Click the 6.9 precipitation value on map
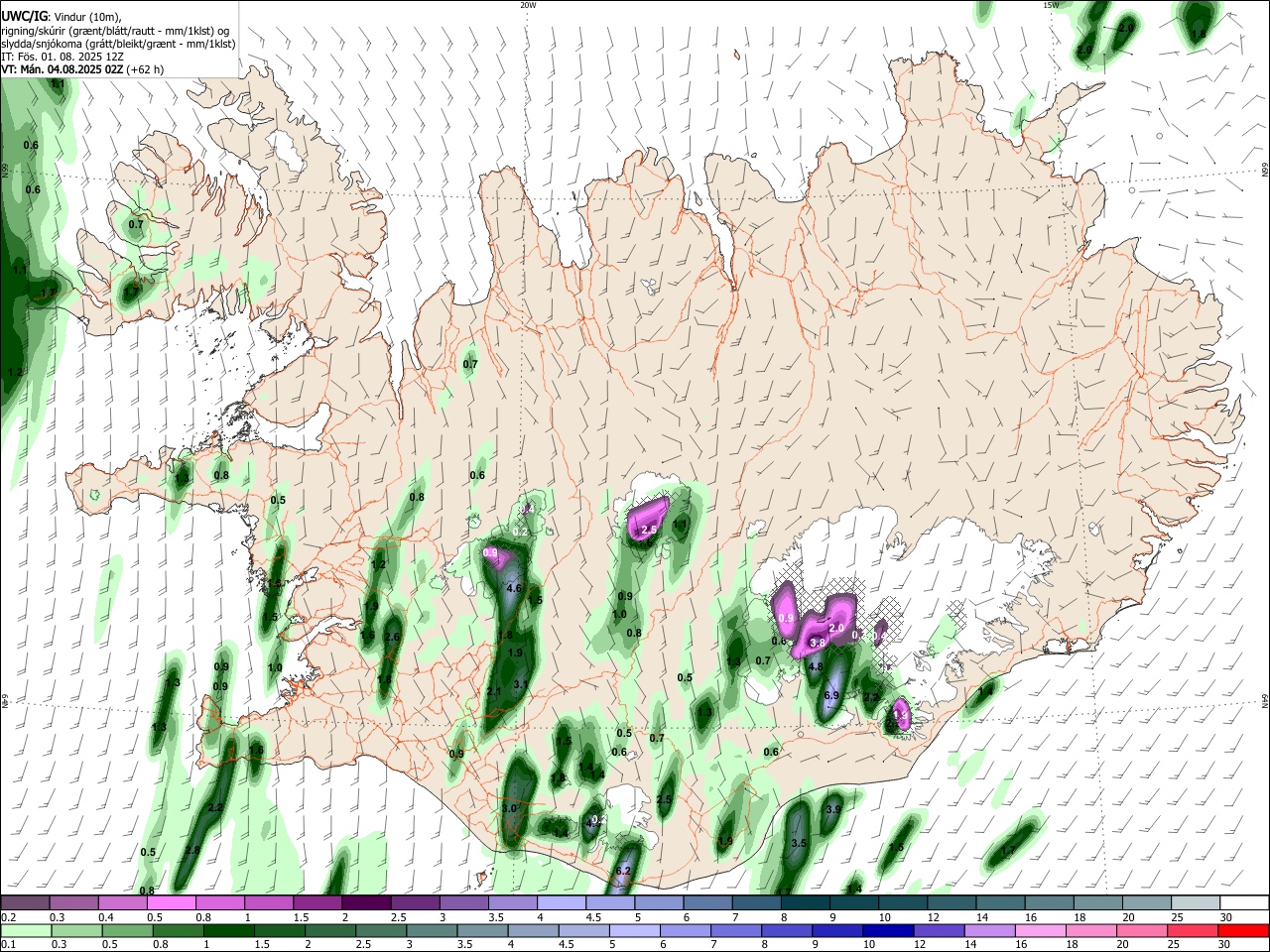This screenshot has width=1270, height=952. click(831, 696)
